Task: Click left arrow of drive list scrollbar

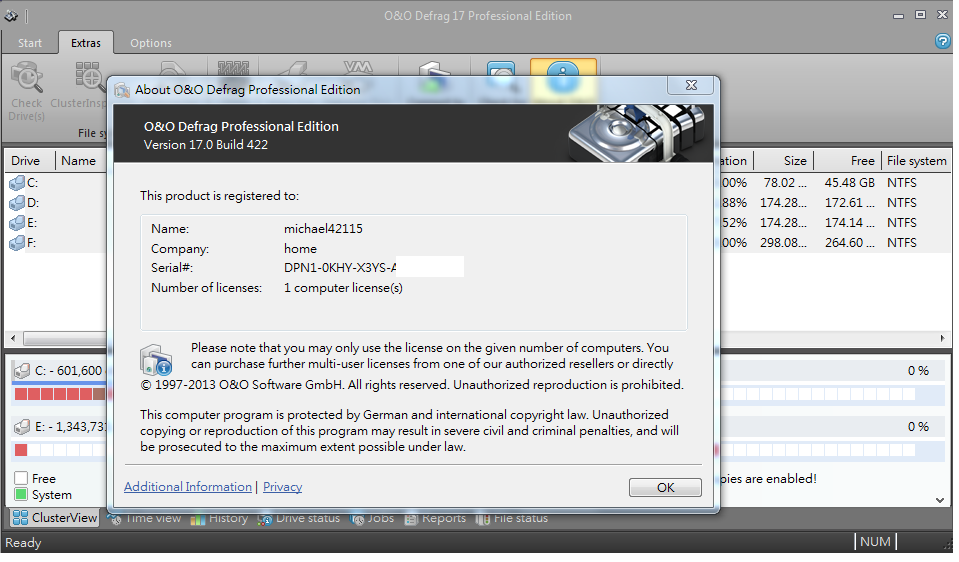Action: tap(13, 338)
